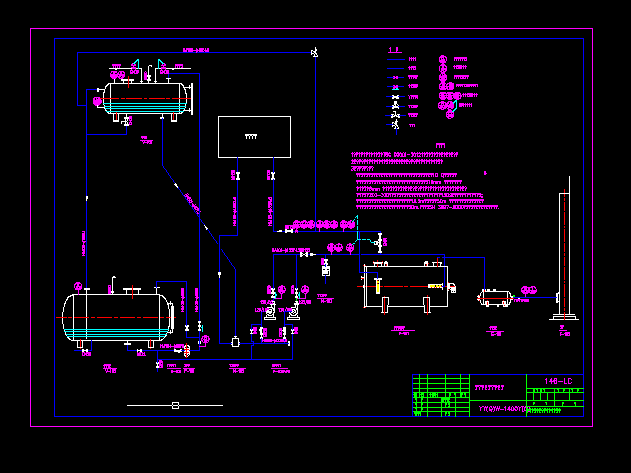Select the red strainer symbol below the lower tank
This screenshot has width=631, height=473.
coord(187,351)
